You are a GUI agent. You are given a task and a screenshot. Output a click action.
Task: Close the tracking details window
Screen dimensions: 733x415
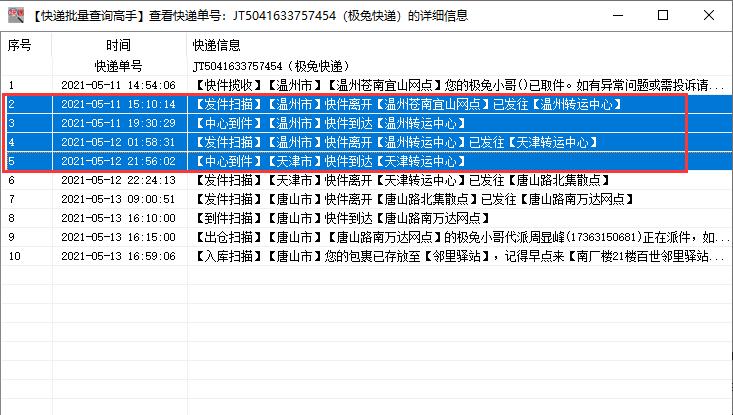coord(709,15)
